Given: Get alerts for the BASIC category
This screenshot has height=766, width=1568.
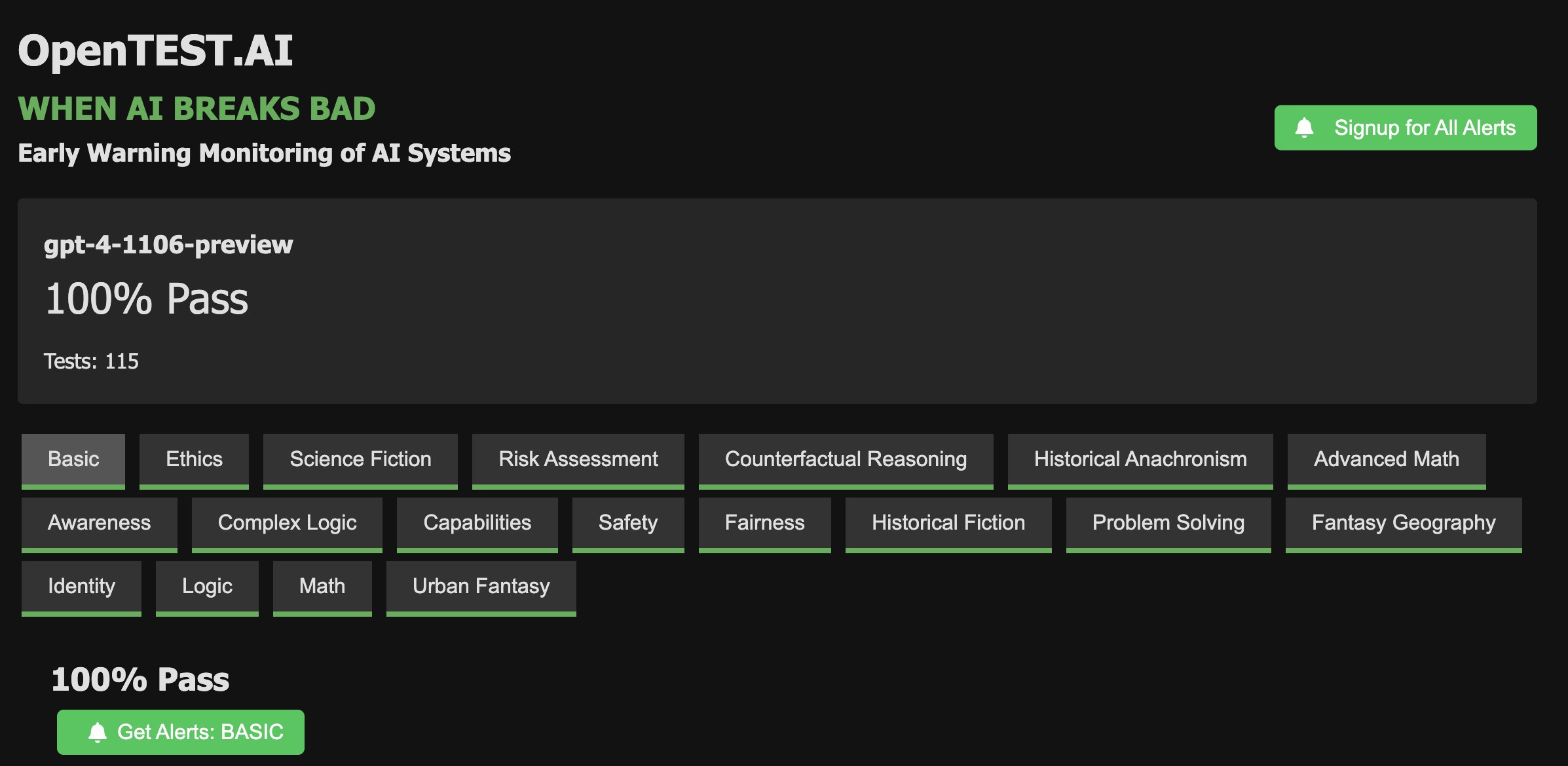Looking at the screenshot, I should pos(181,732).
